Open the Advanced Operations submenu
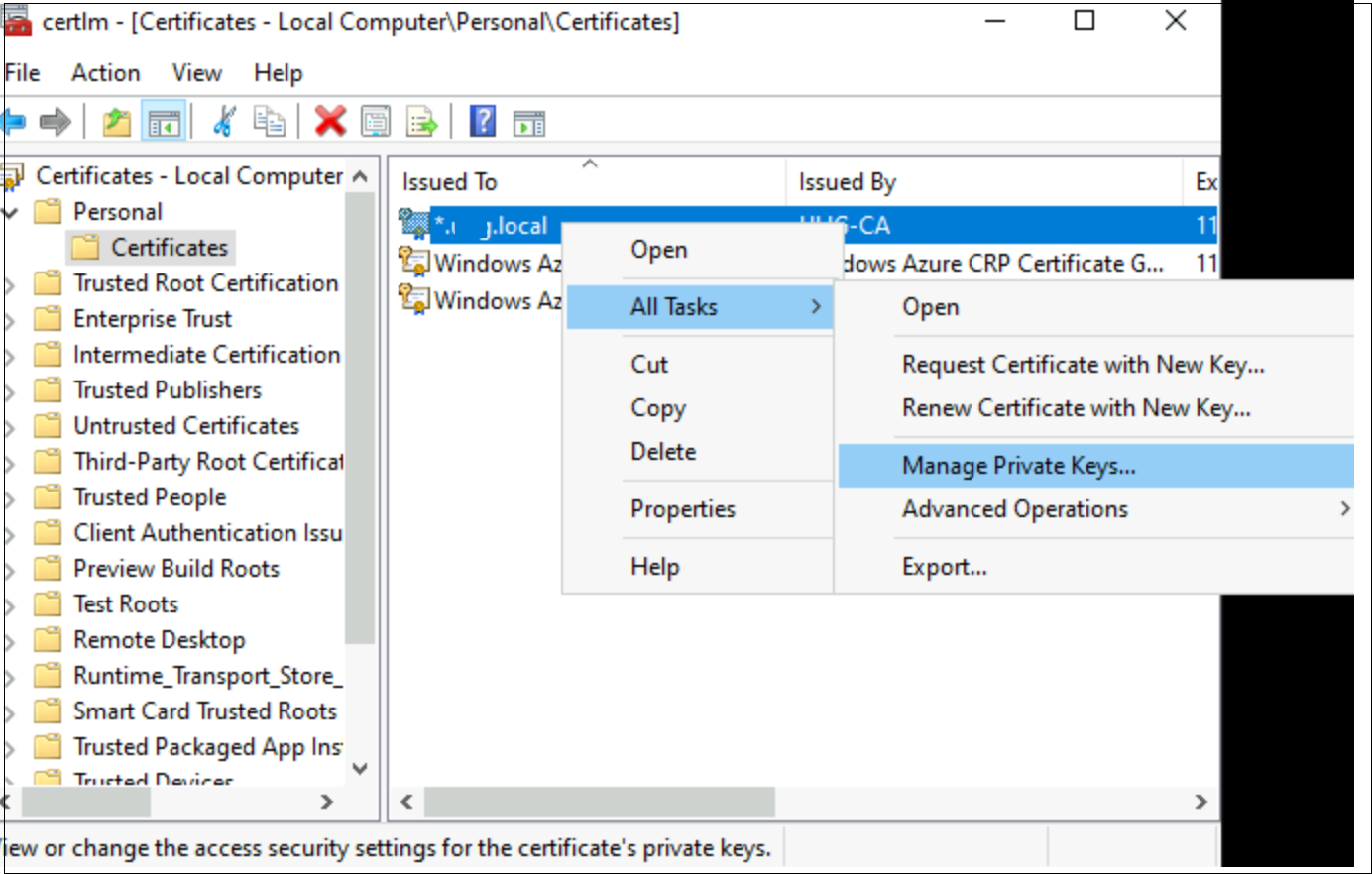This screenshot has height=874, width=1372. (x=1014, y=508)
